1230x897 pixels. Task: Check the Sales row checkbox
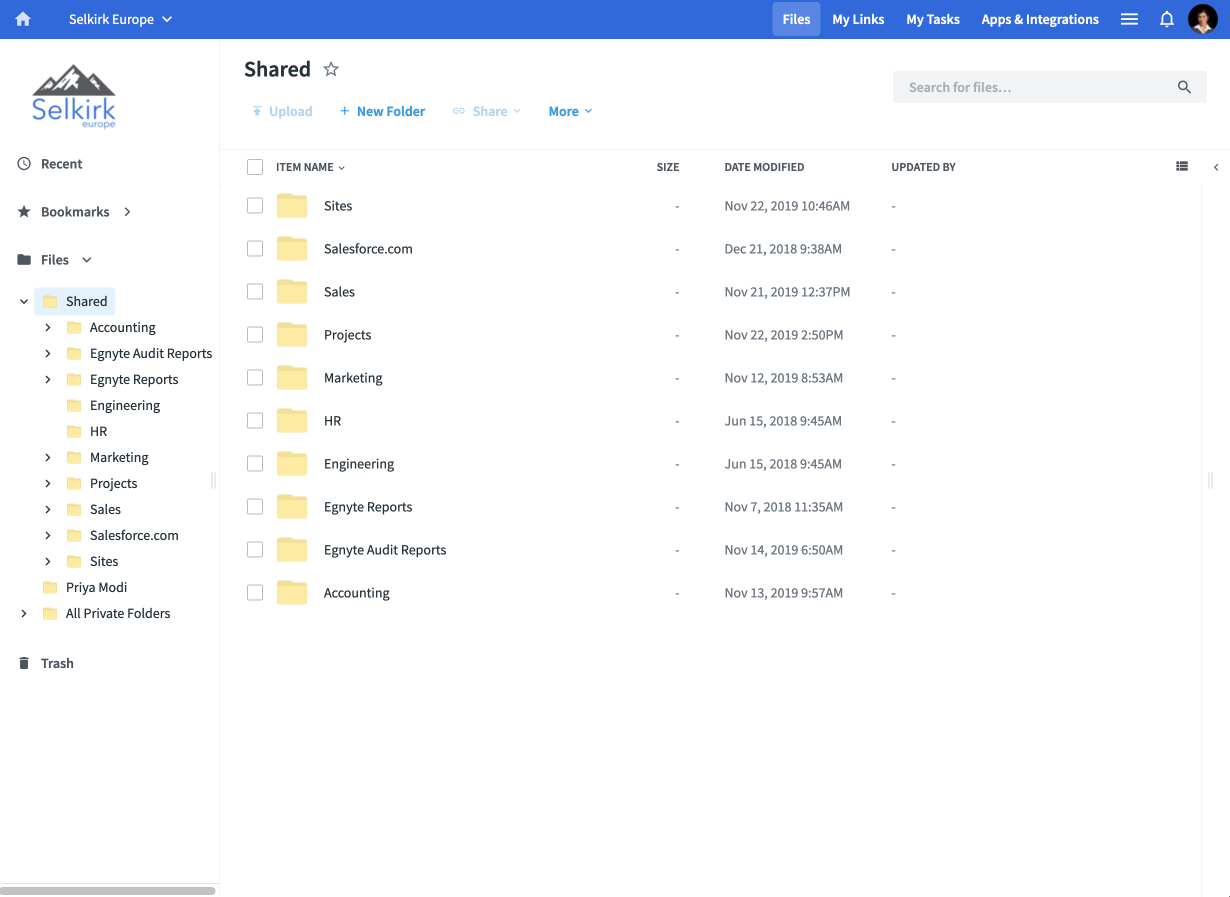coord(255,291)
